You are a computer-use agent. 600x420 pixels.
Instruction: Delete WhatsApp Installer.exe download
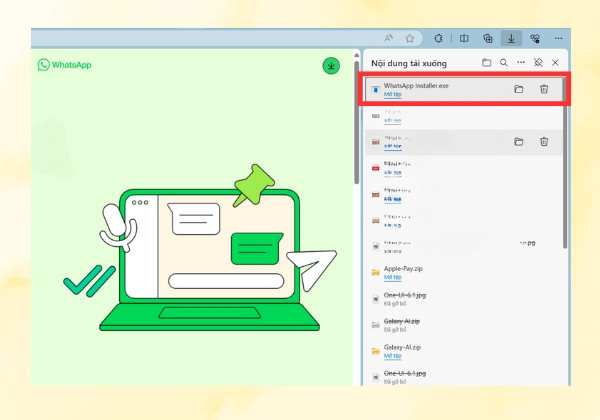[x=544, y=89]
